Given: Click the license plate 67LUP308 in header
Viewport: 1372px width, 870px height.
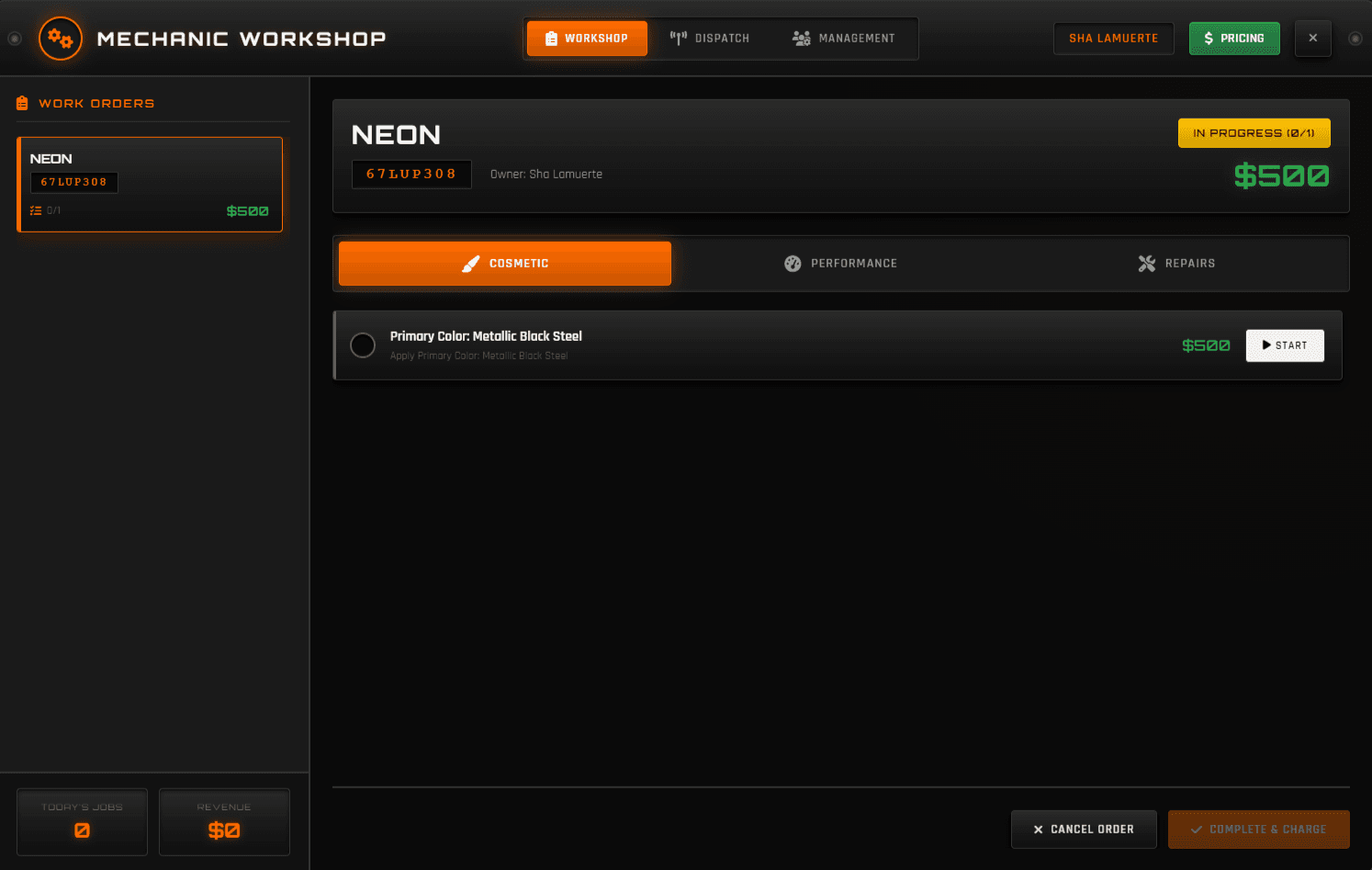Looking at the screenshot, I should tap(411, 175).
